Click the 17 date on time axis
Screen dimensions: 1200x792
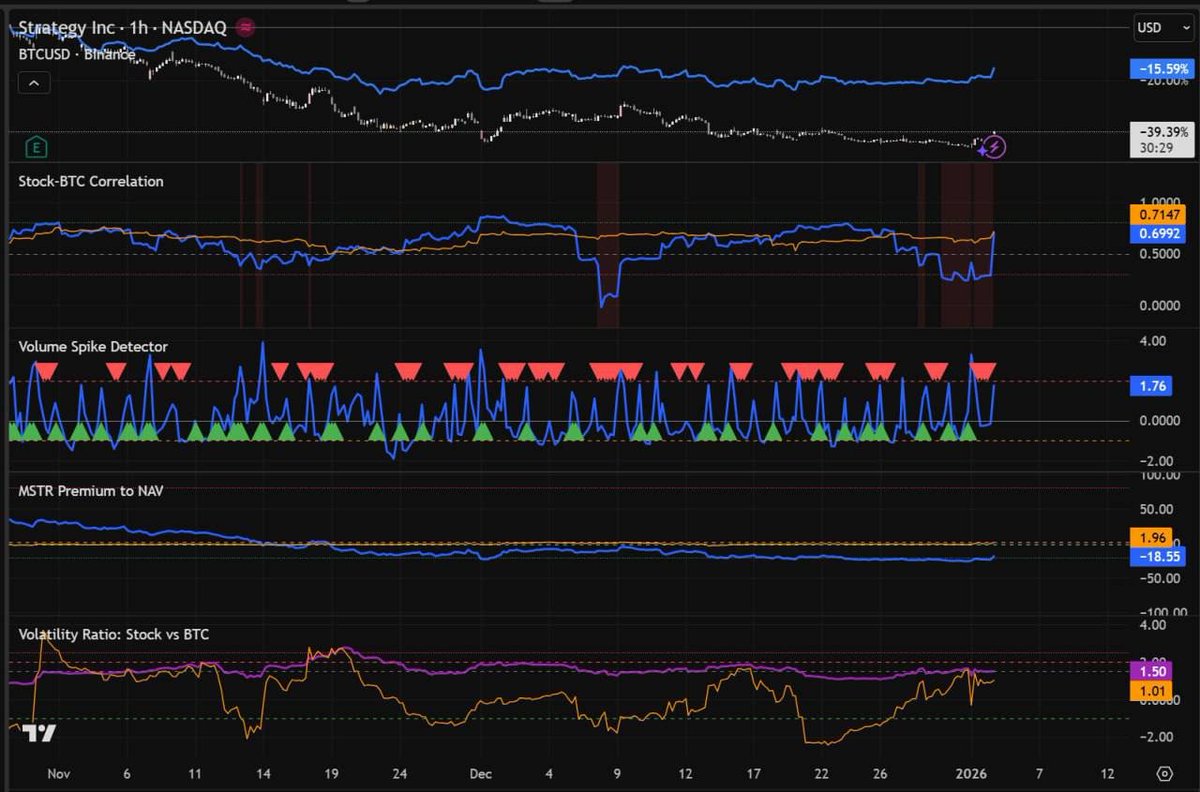coord(753,774)
